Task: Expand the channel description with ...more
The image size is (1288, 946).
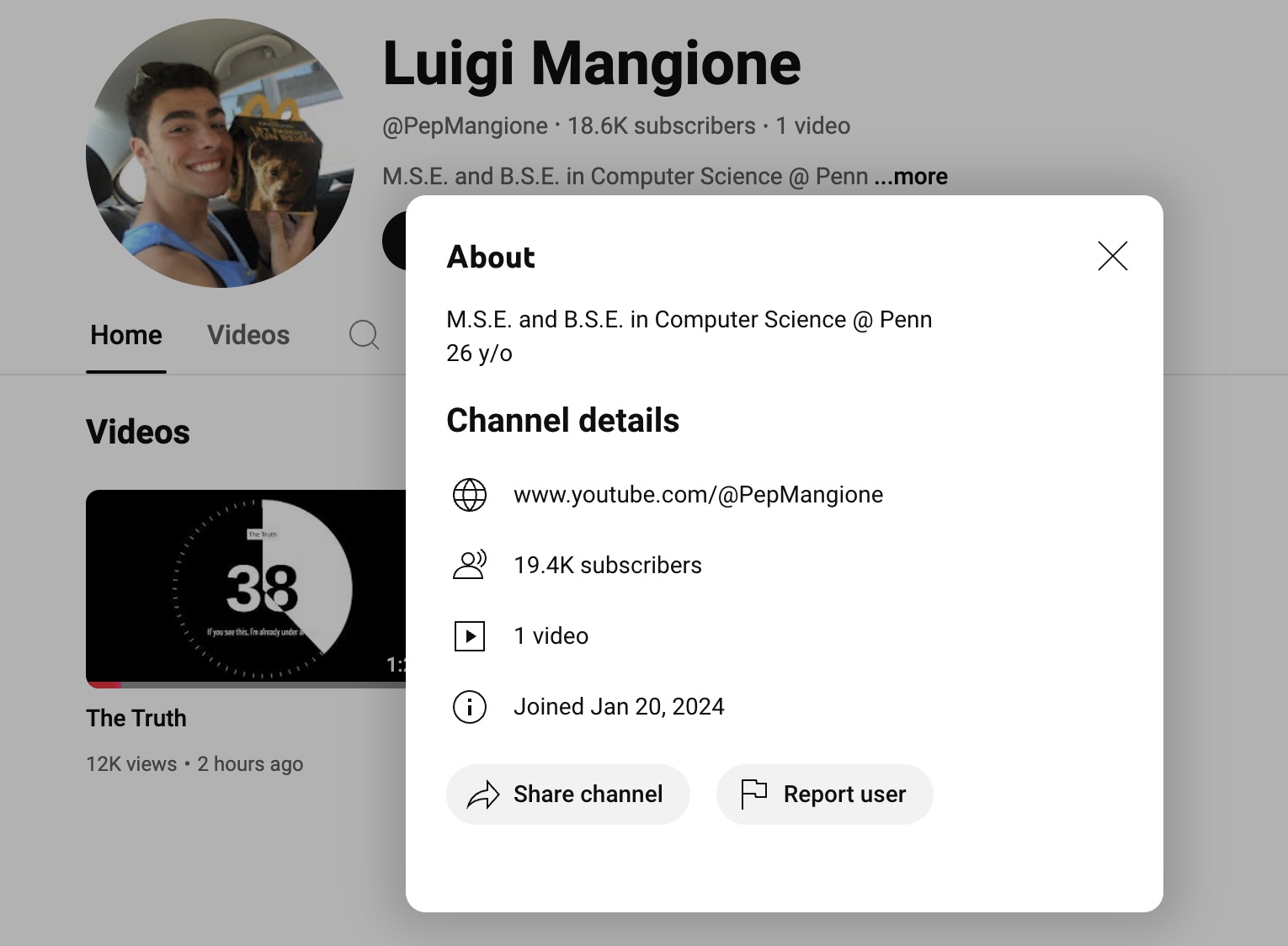Action: [910, 177]
